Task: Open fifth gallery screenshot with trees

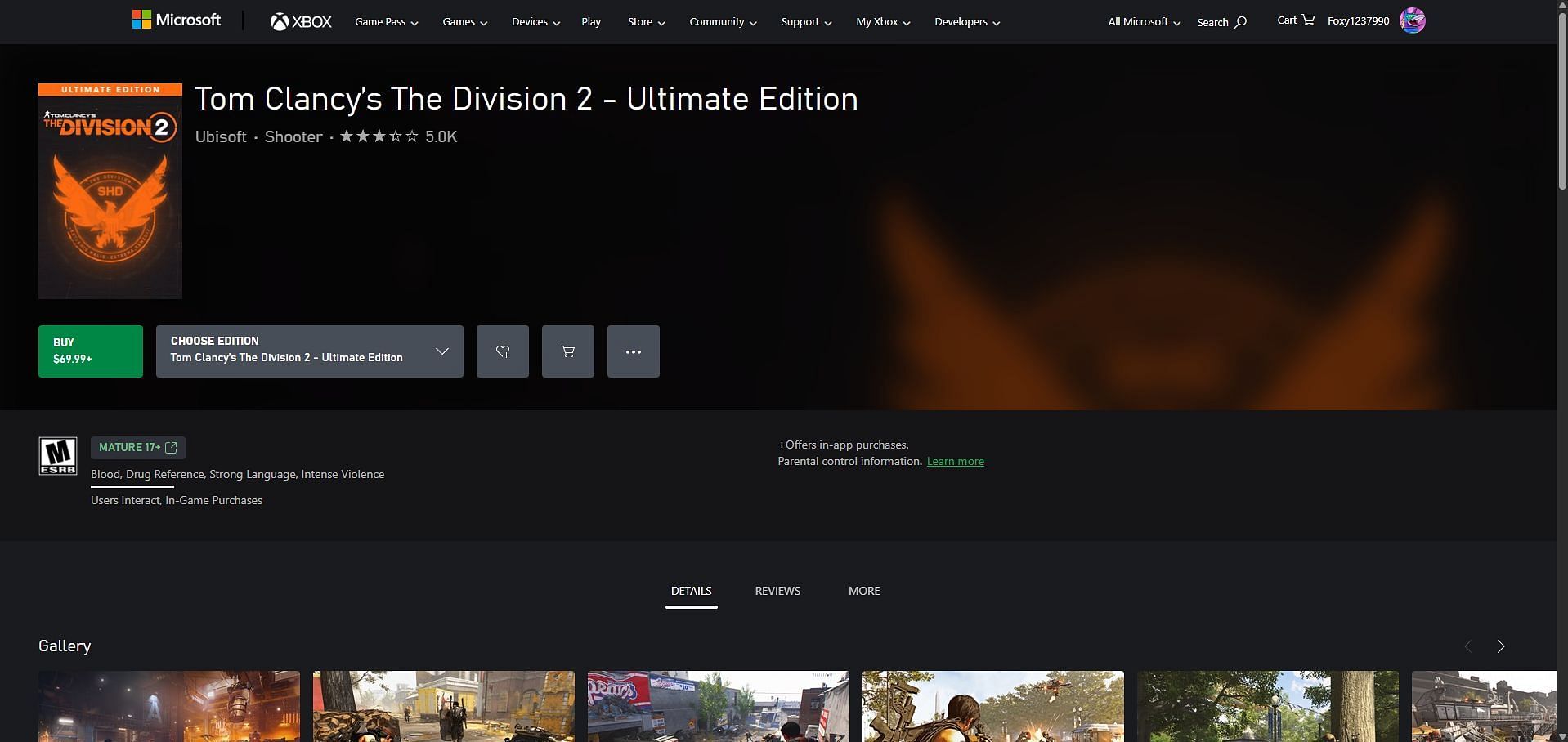Action: pyautogui.click(x=1268, y=706)
